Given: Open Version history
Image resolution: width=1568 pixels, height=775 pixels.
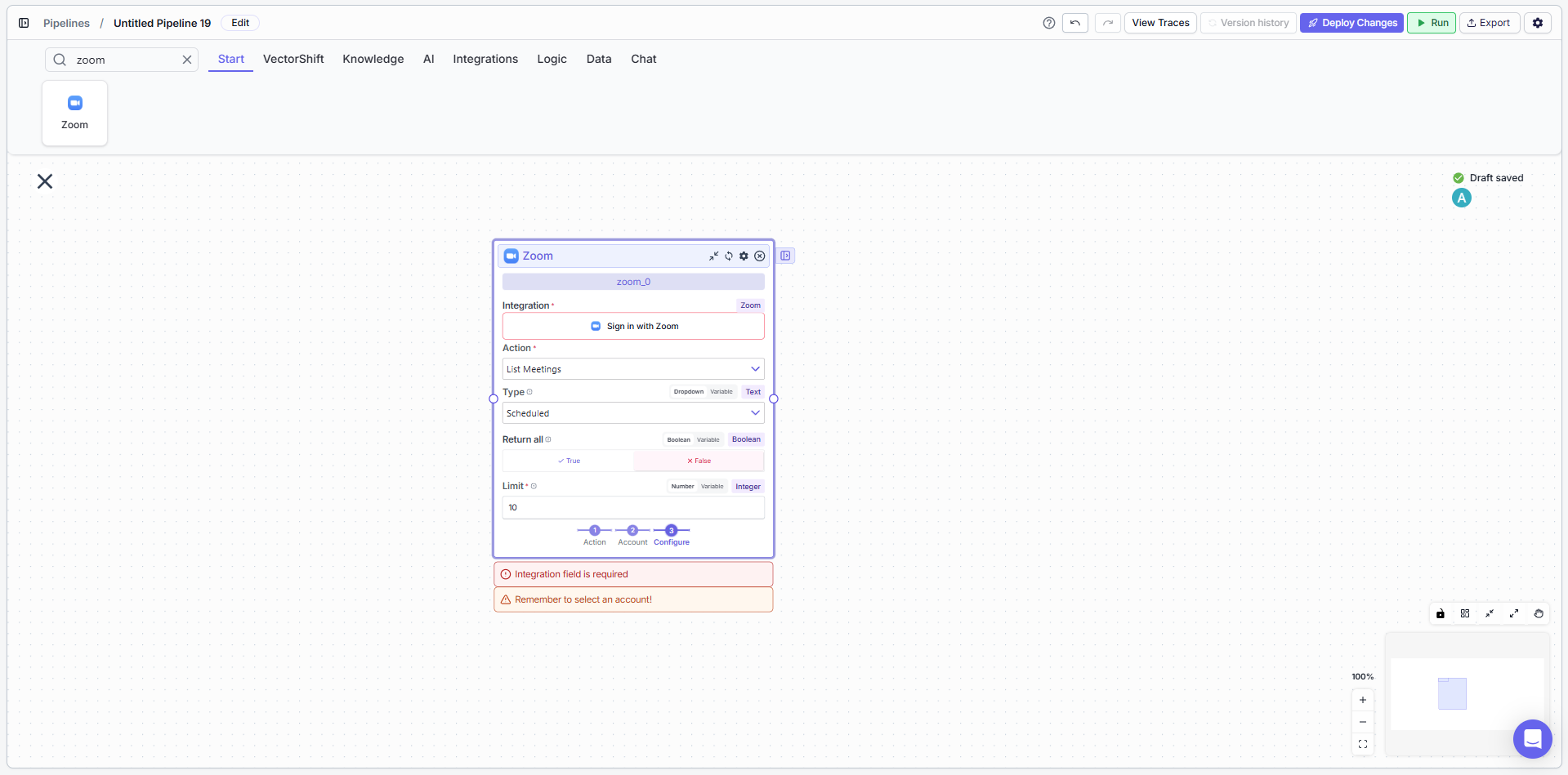Looking at the screenshot, I should 1249,23.
